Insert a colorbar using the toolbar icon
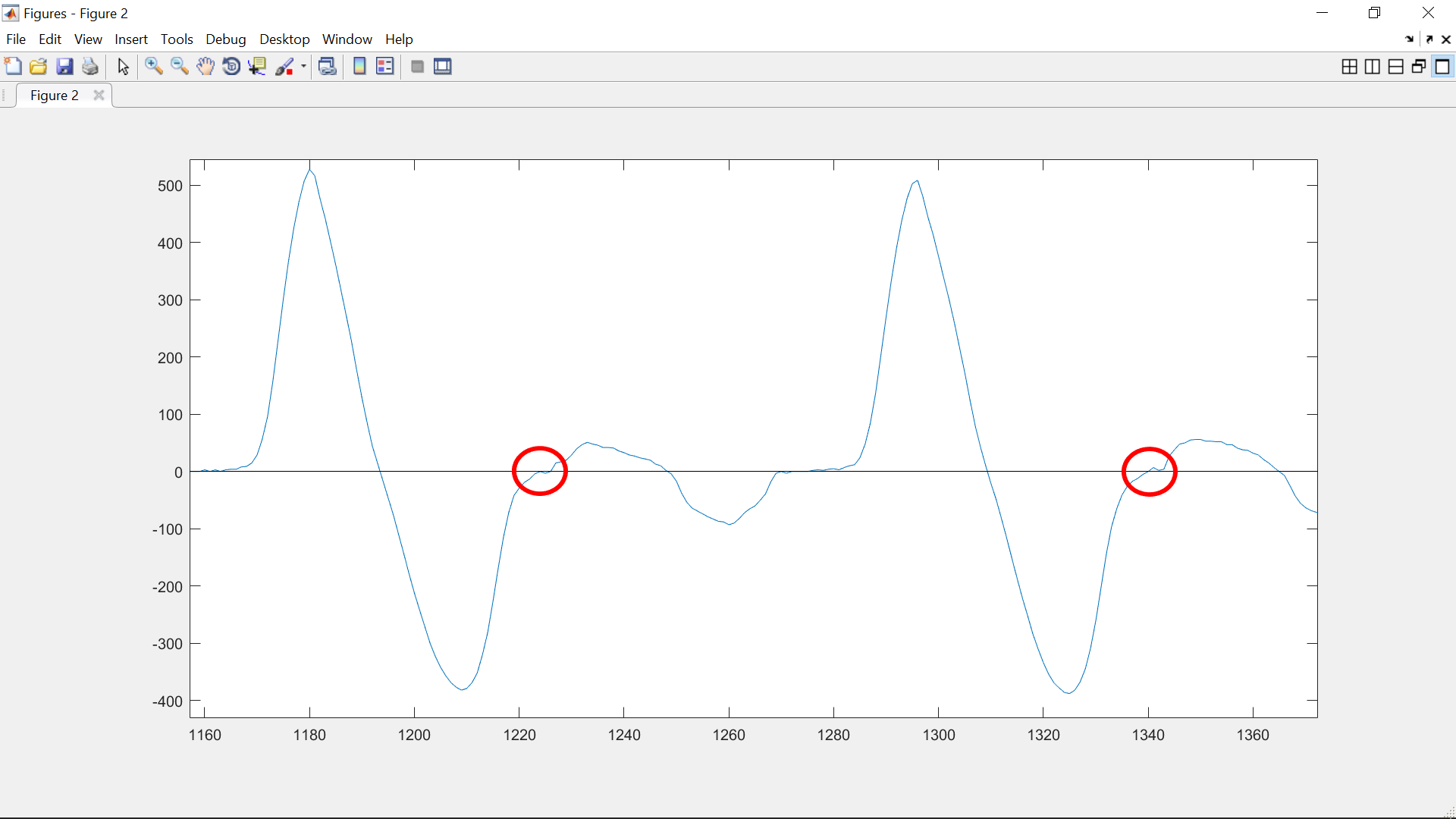The image size is (1456, 819). click(359, 67)
